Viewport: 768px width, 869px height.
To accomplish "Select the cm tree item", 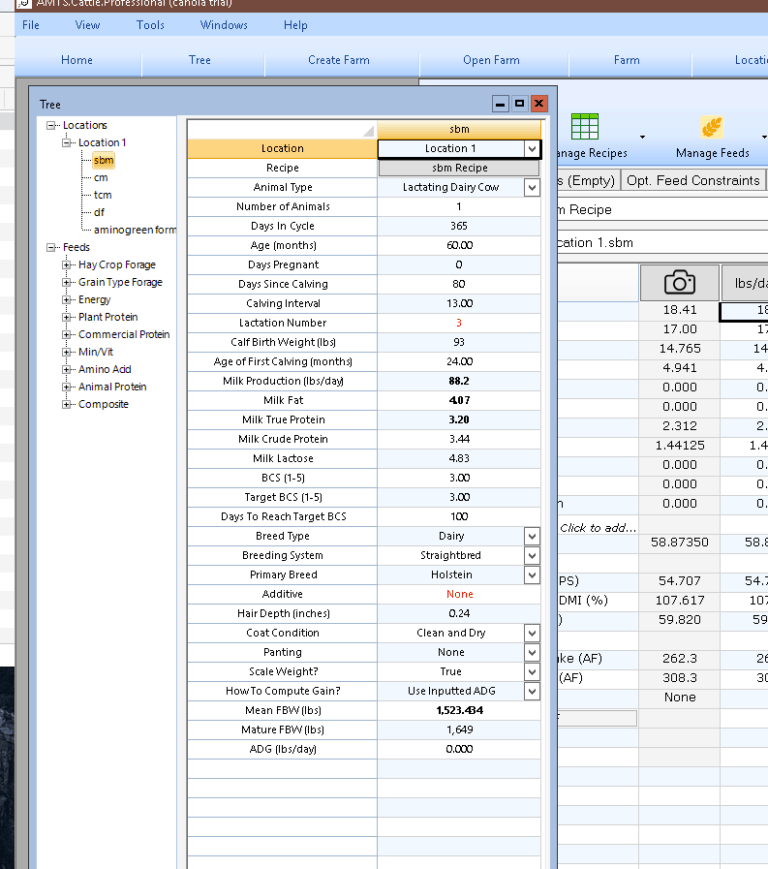I will click(x=101, y=178).
